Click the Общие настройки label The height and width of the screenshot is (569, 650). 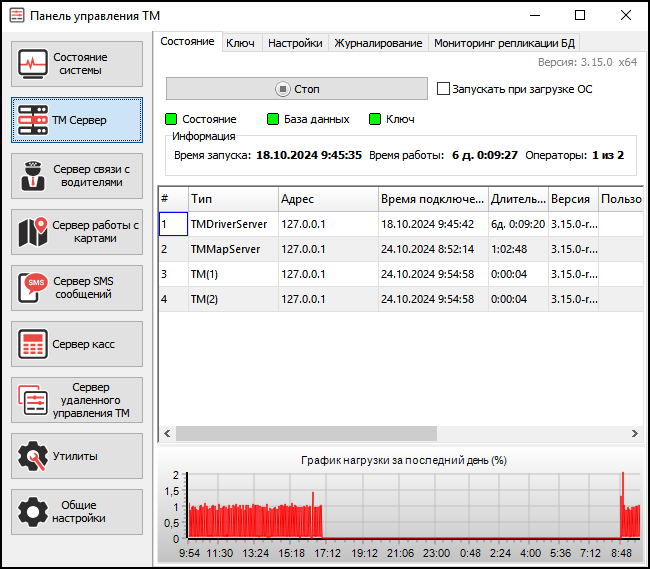pos(79,512)
